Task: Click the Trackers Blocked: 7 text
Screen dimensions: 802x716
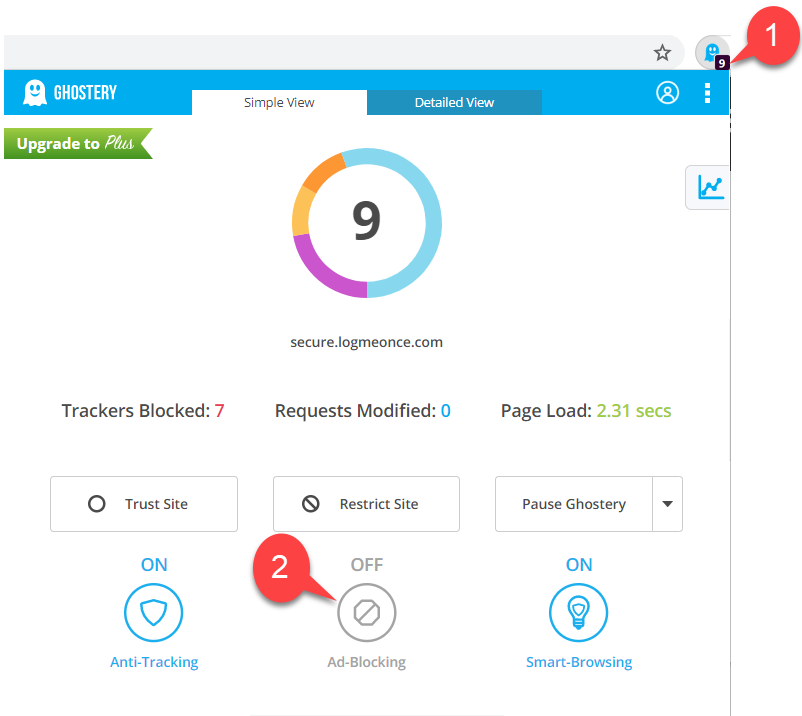Action: click(x=143, y=411)
